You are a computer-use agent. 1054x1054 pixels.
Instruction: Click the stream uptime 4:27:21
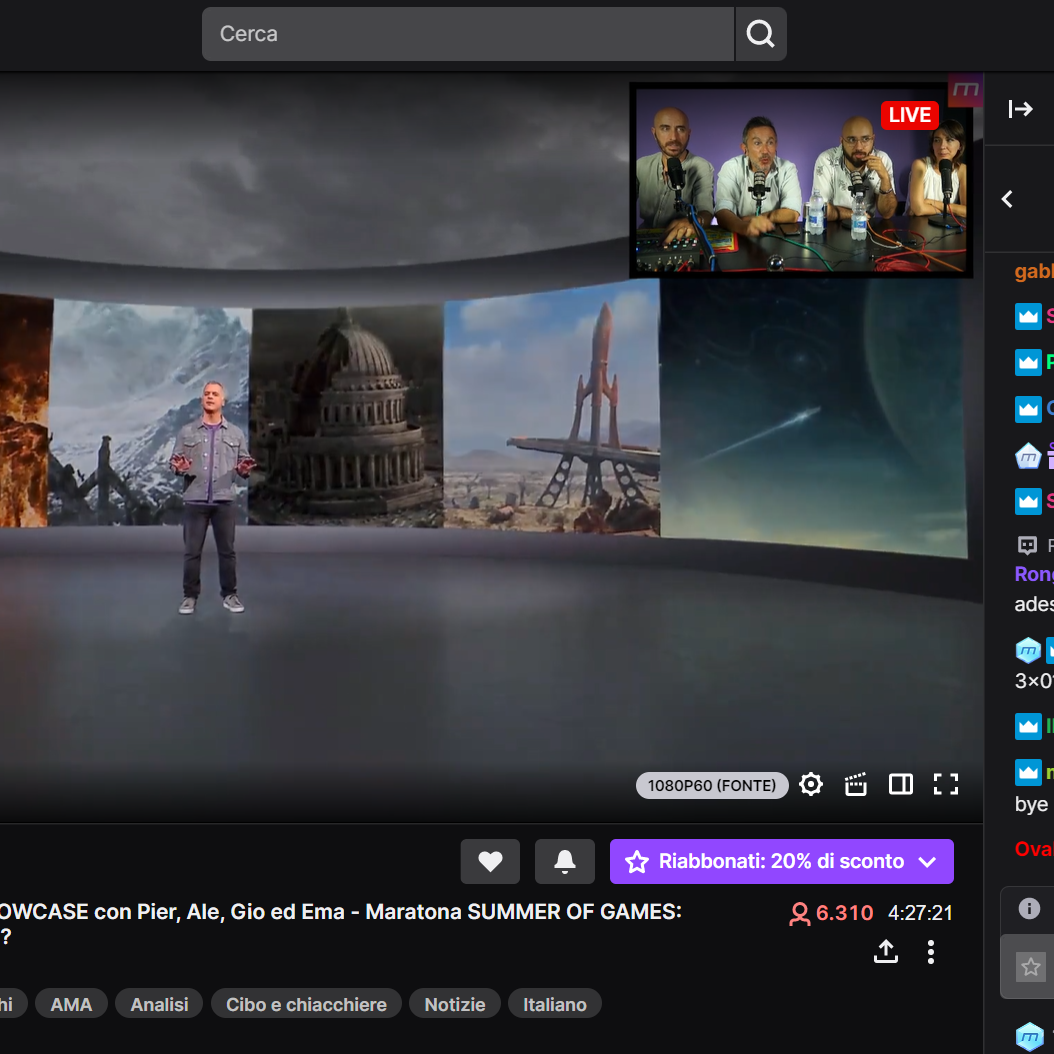(x=920, y=913)
